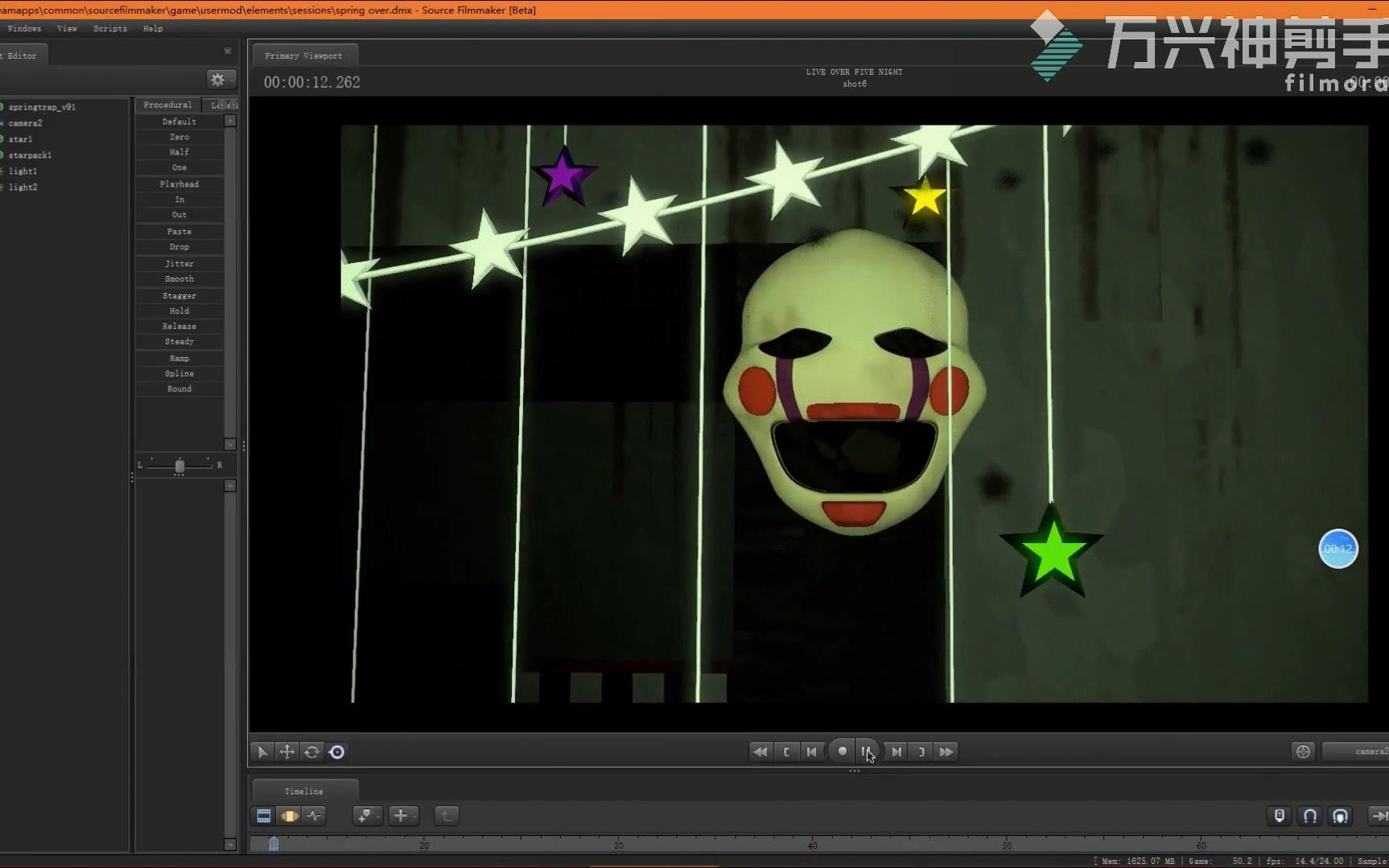Jump to shot start bracket button
The height and width of the screenshot is (868, 1389).
click(x=786, y=751)
